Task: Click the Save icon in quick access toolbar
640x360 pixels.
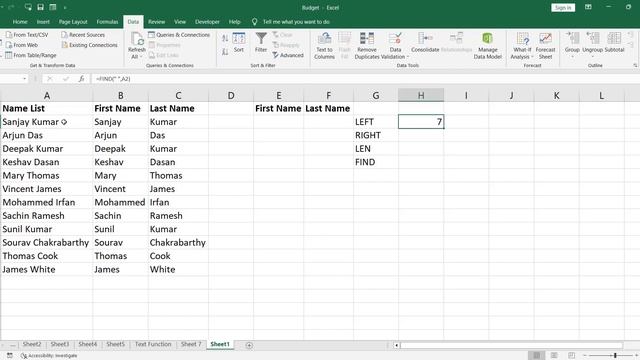Action: (40, 7)
